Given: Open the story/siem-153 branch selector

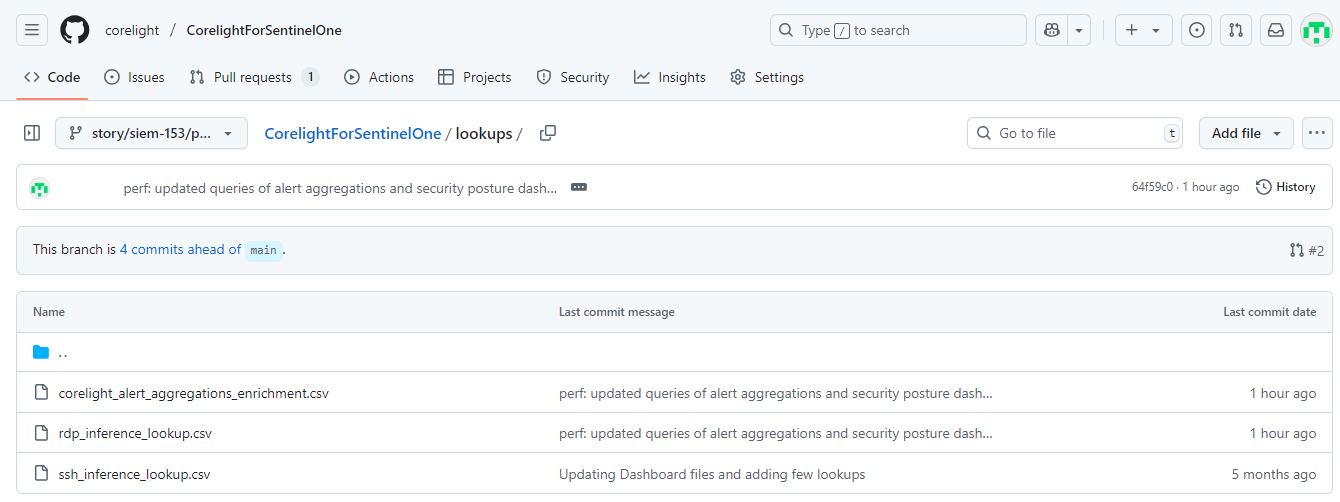Looking at the screenshot, I should pos(151,133).
